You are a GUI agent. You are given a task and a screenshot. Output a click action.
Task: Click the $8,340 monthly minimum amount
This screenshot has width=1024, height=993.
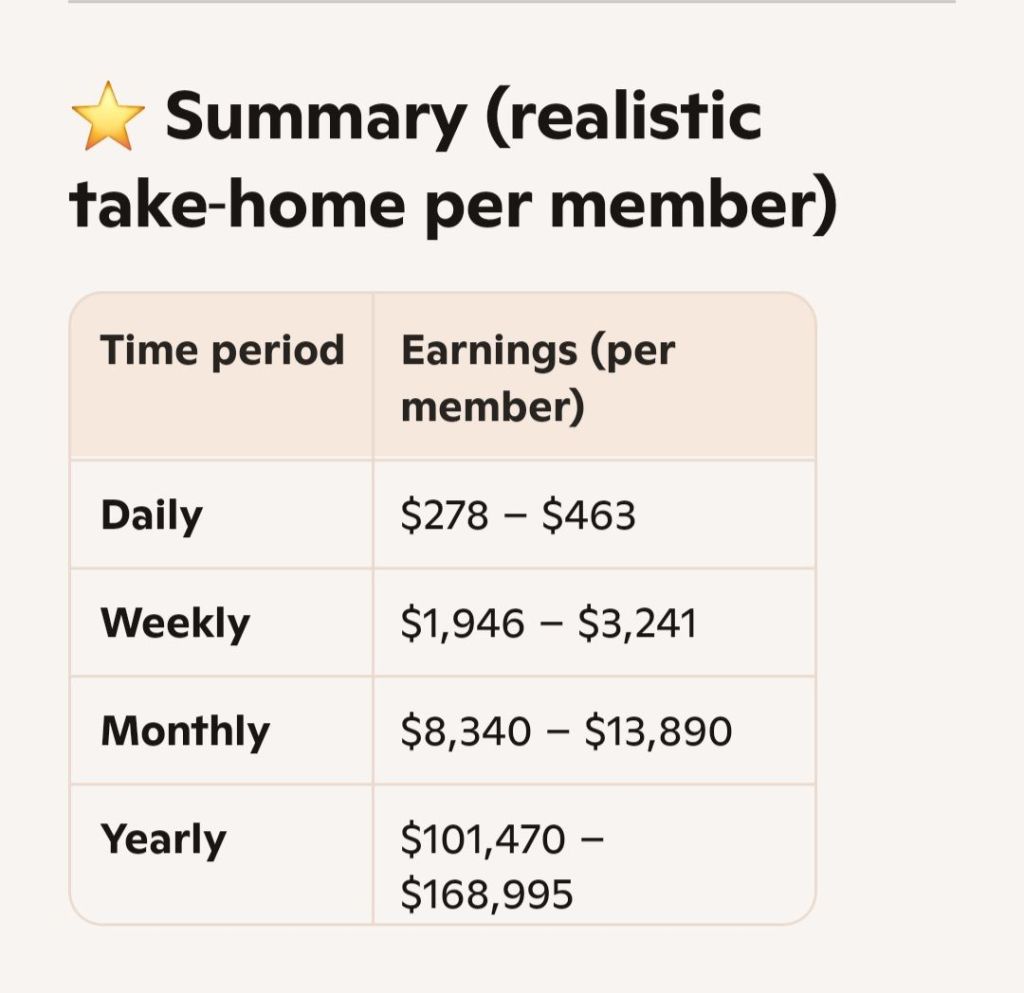465,731
